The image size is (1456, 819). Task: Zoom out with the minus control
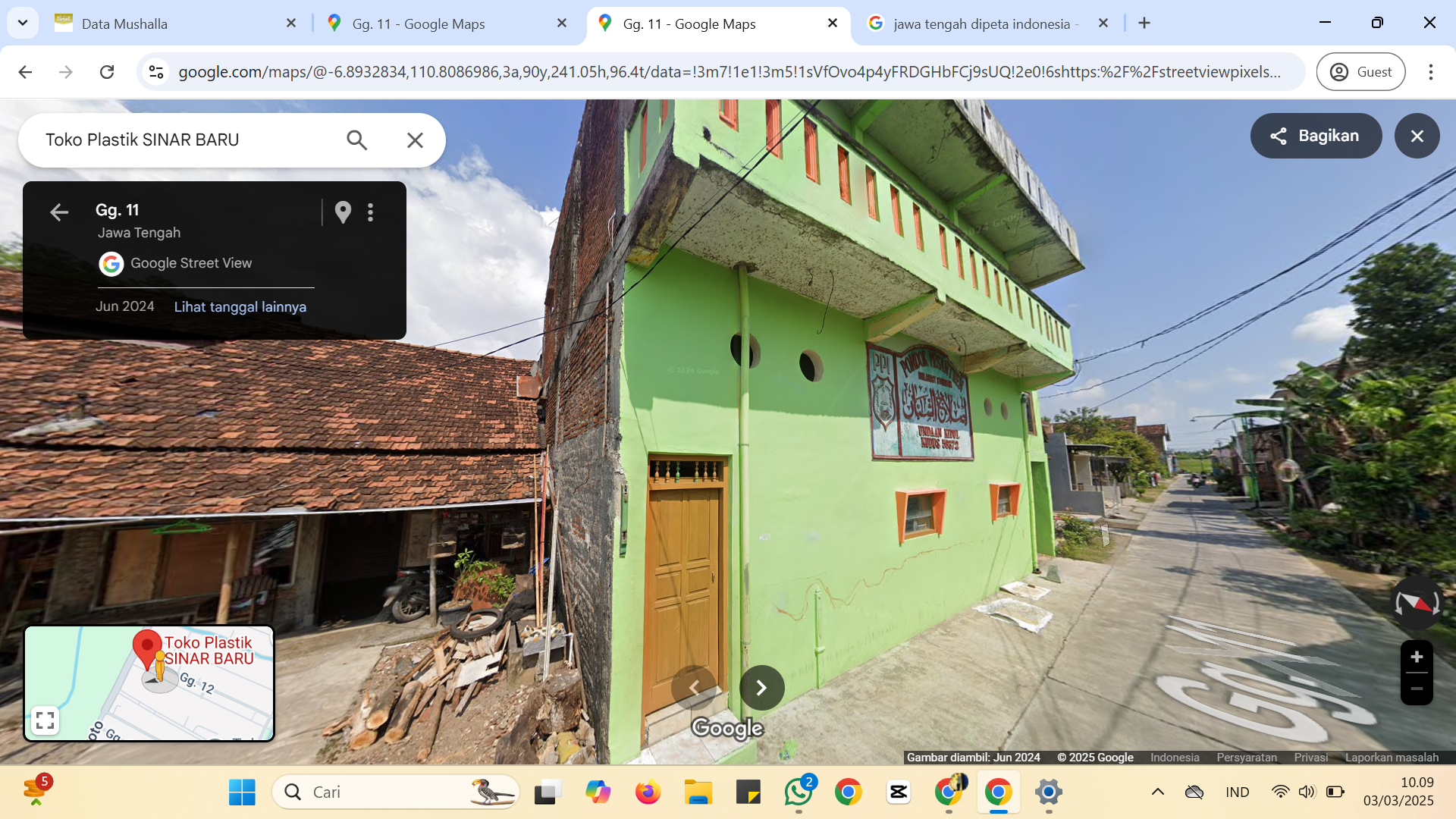(x=1417, y=689)
